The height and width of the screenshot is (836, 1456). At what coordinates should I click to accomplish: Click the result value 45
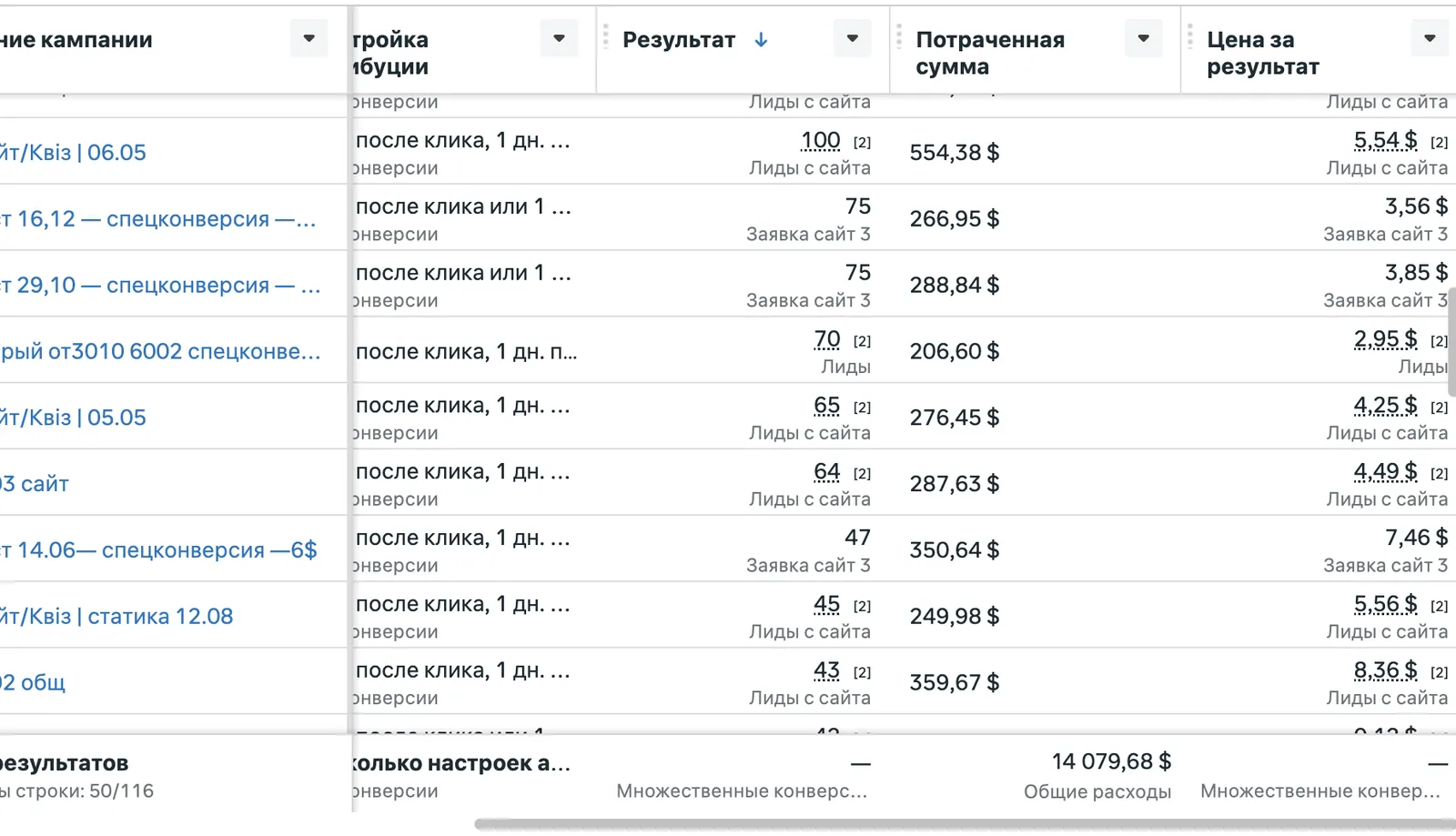click(x=827, y=605)
